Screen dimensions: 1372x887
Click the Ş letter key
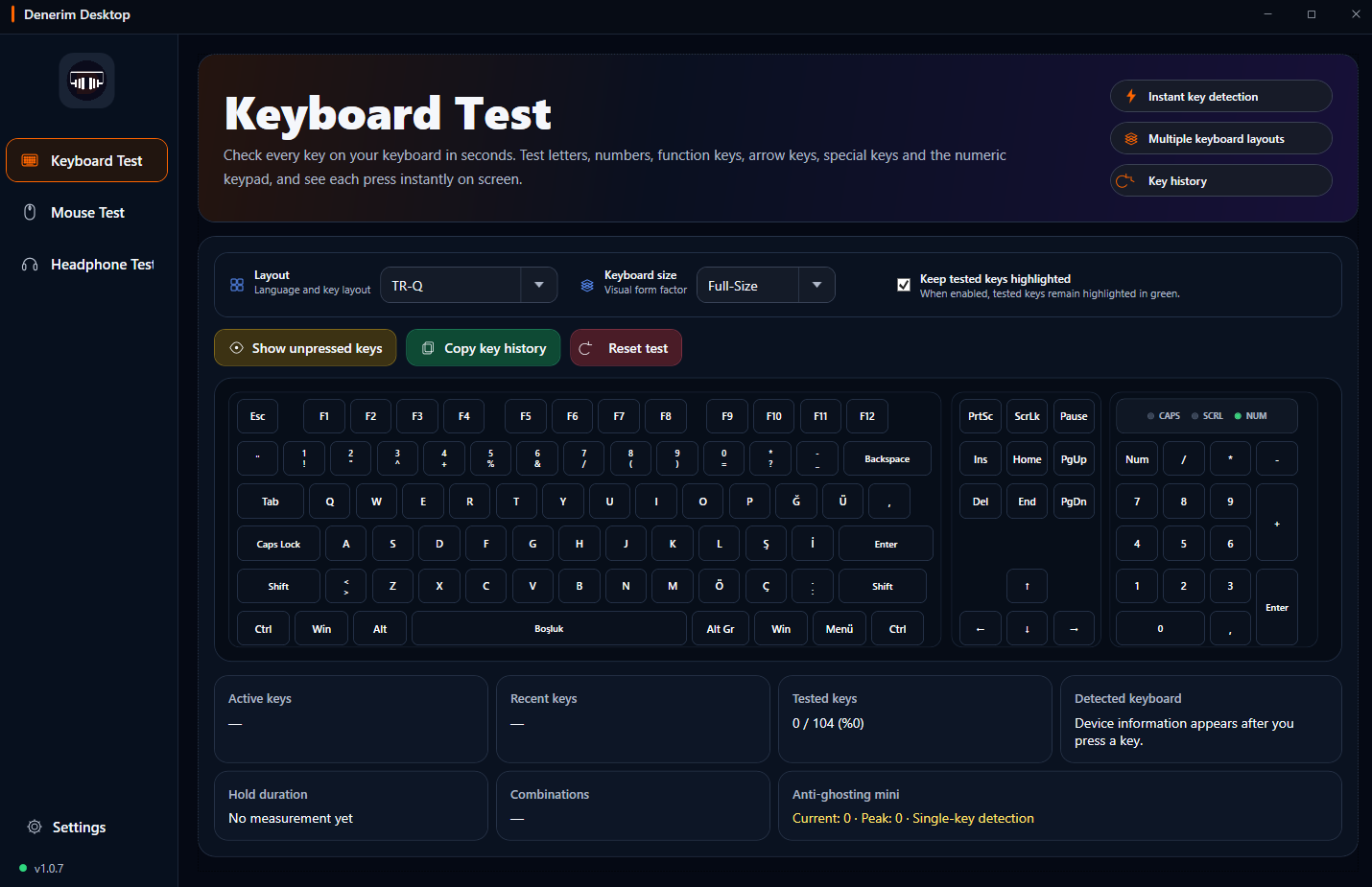(x=766, y=544)
